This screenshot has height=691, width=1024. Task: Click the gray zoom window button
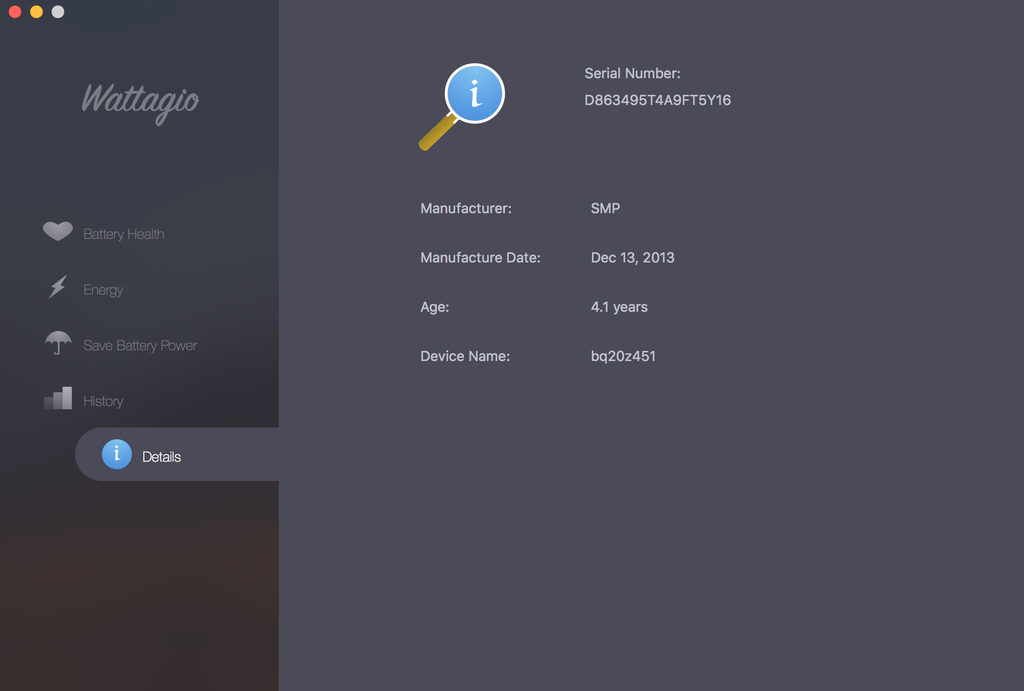tap(58, 12)
